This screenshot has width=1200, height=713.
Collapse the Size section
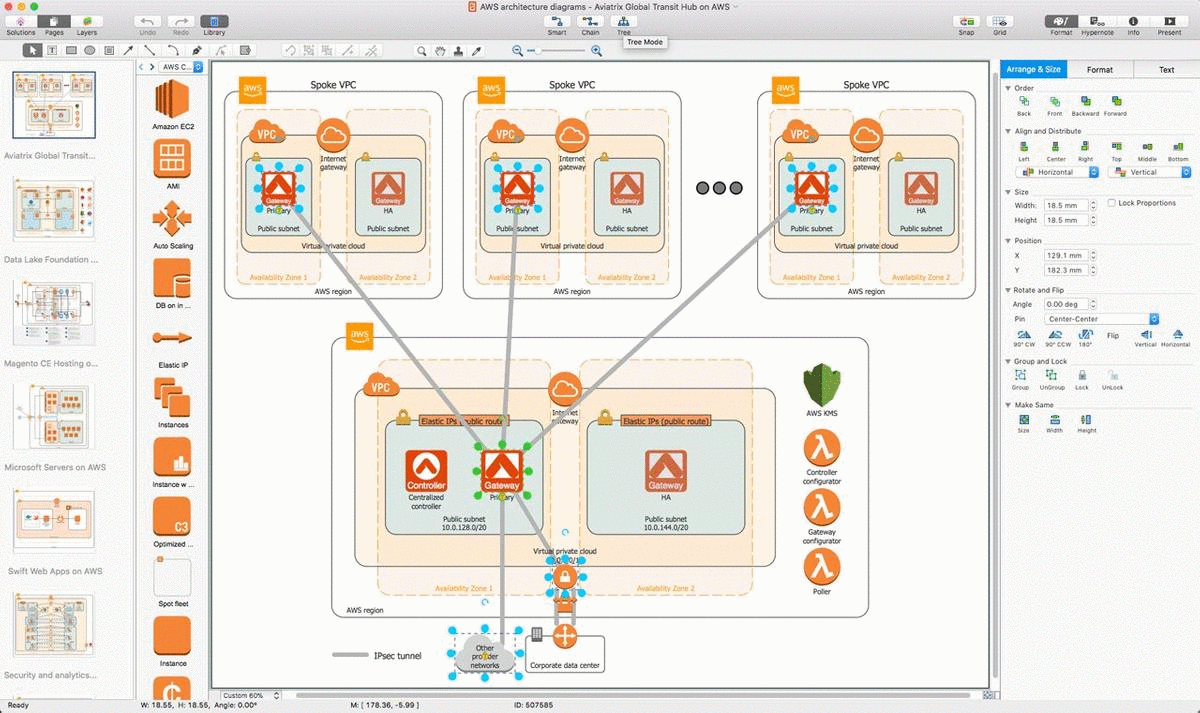click(x=1008, y=191)
